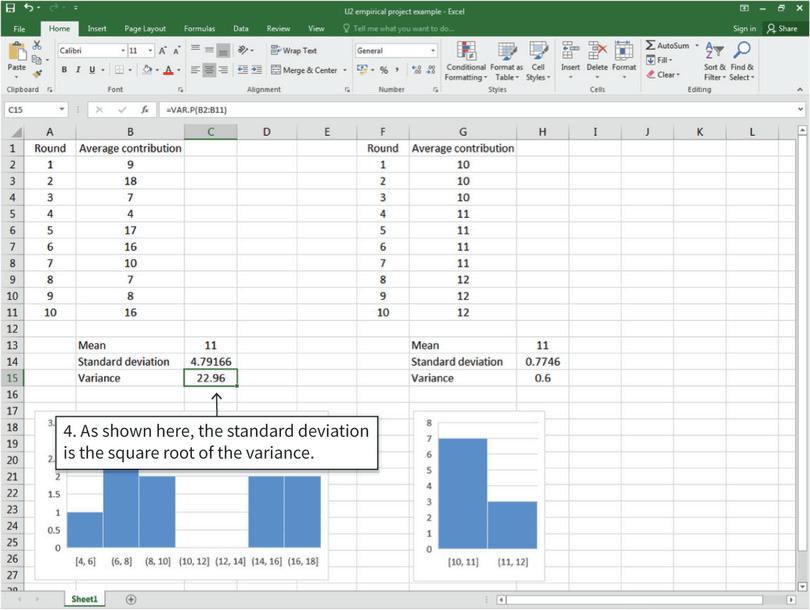Viewport: 810px width, 610px height.
Task: Select the Fill Color bucket icon
Action: 145,69
